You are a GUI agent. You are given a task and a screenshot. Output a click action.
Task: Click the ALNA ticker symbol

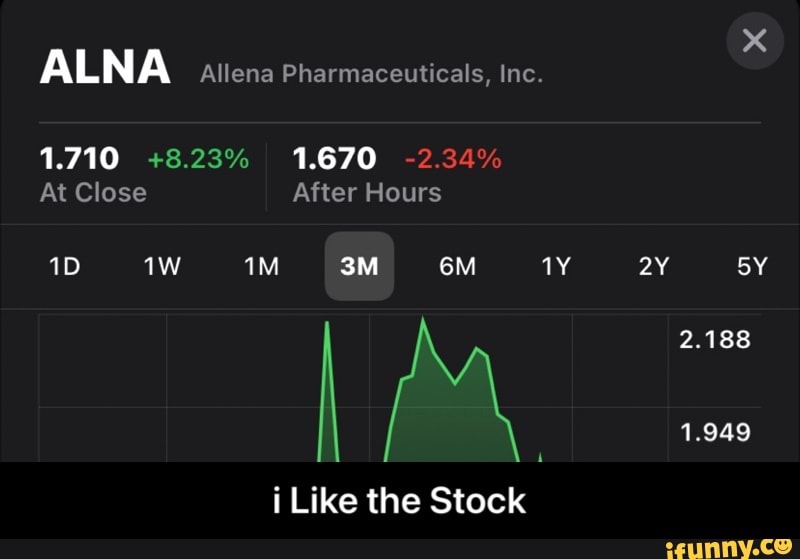pyautogui.click(x=104, y=69)
